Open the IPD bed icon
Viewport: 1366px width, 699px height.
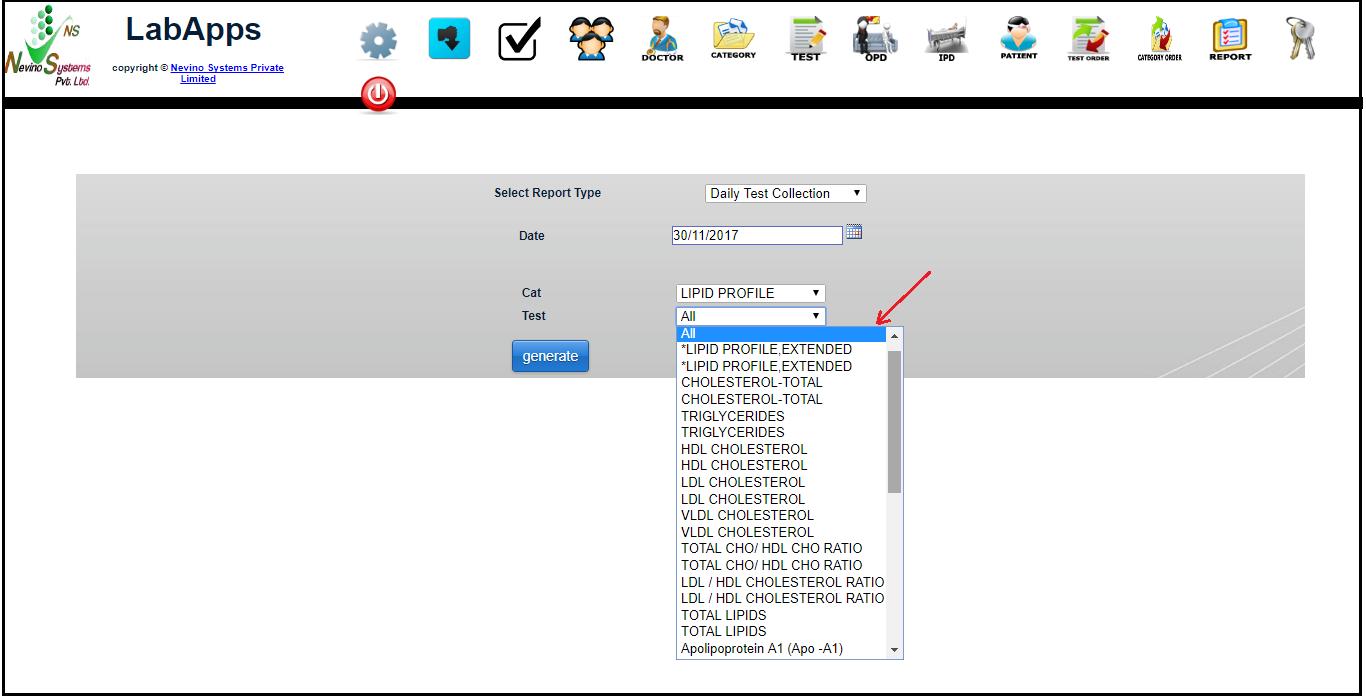(x=946, y=40)
